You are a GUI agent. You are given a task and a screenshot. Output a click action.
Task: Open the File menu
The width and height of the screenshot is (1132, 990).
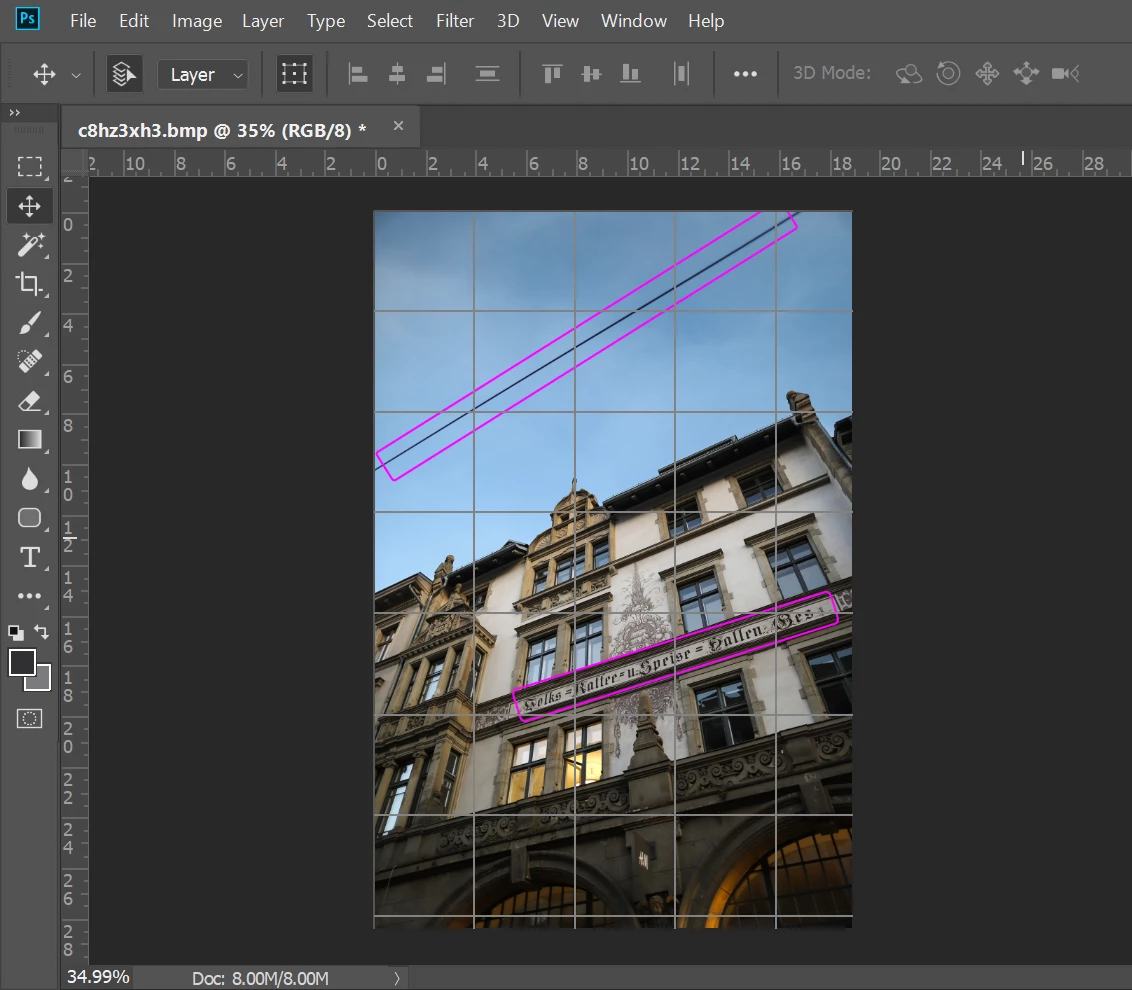coord(83,21)
